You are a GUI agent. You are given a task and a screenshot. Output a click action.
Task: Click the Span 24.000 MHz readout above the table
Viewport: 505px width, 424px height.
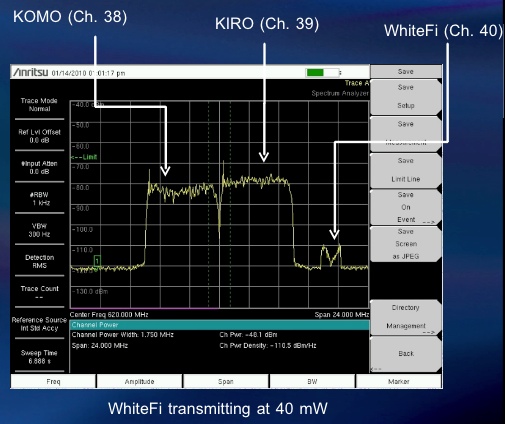[342, 314]
